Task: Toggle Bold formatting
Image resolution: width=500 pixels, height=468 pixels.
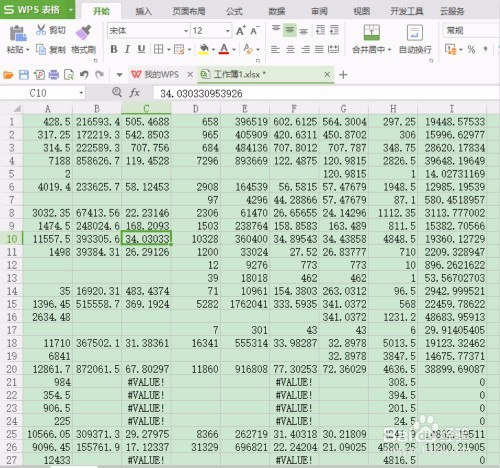Action: point(114,49)
